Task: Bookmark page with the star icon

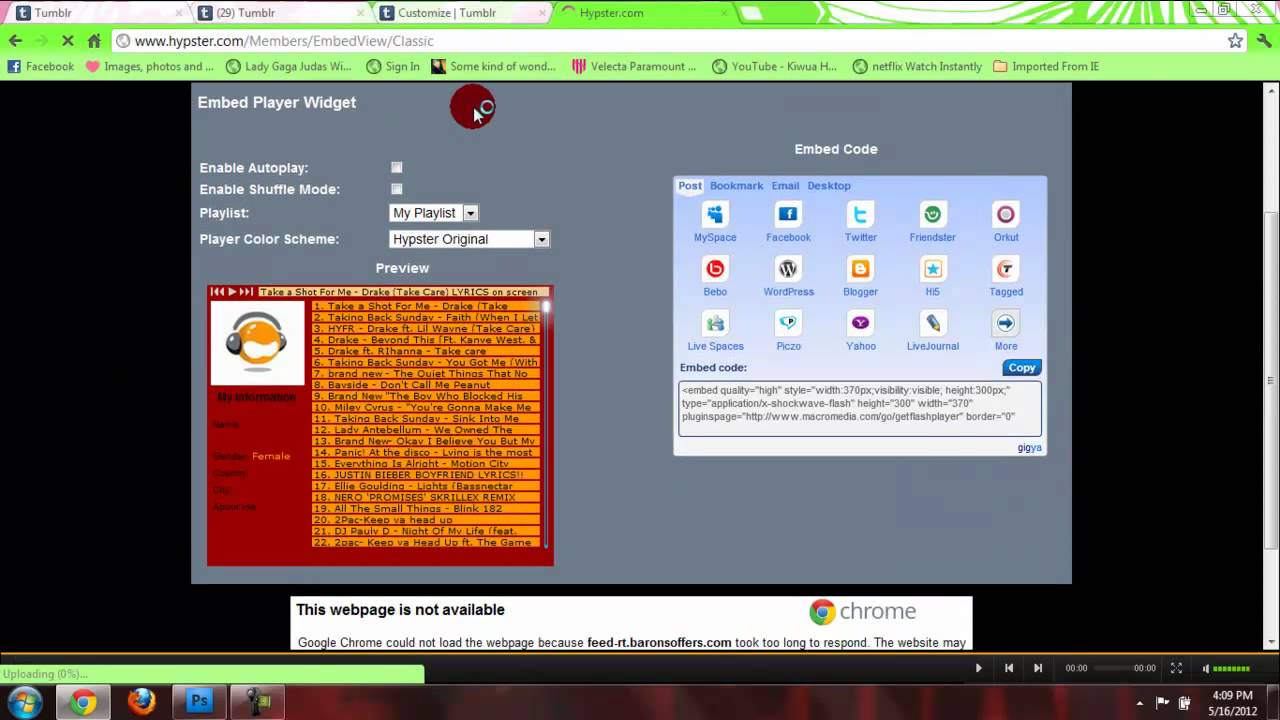Action: click(x=1235, y=41)
